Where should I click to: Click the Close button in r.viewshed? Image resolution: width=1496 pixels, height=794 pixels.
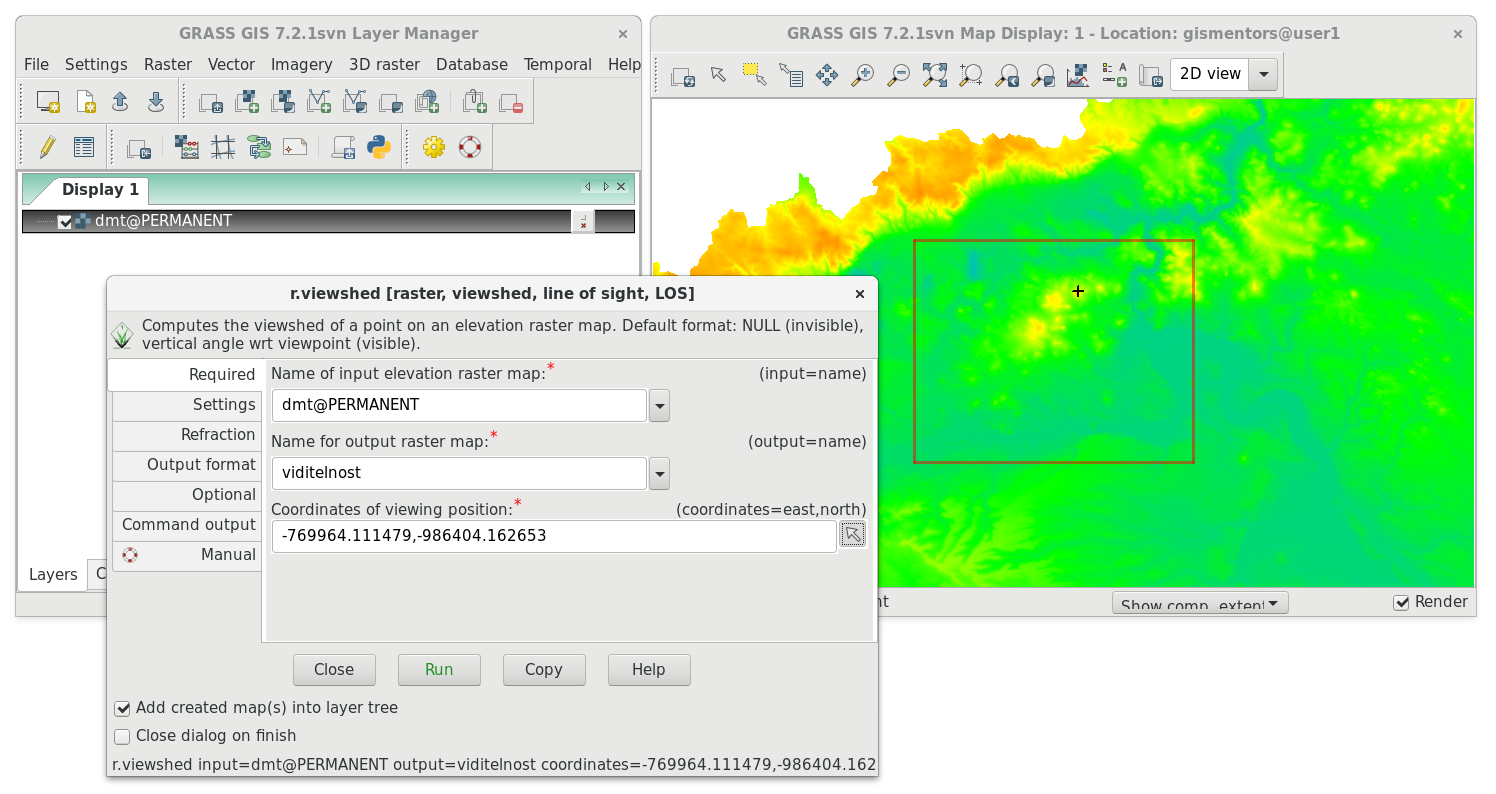click(334, 670)
